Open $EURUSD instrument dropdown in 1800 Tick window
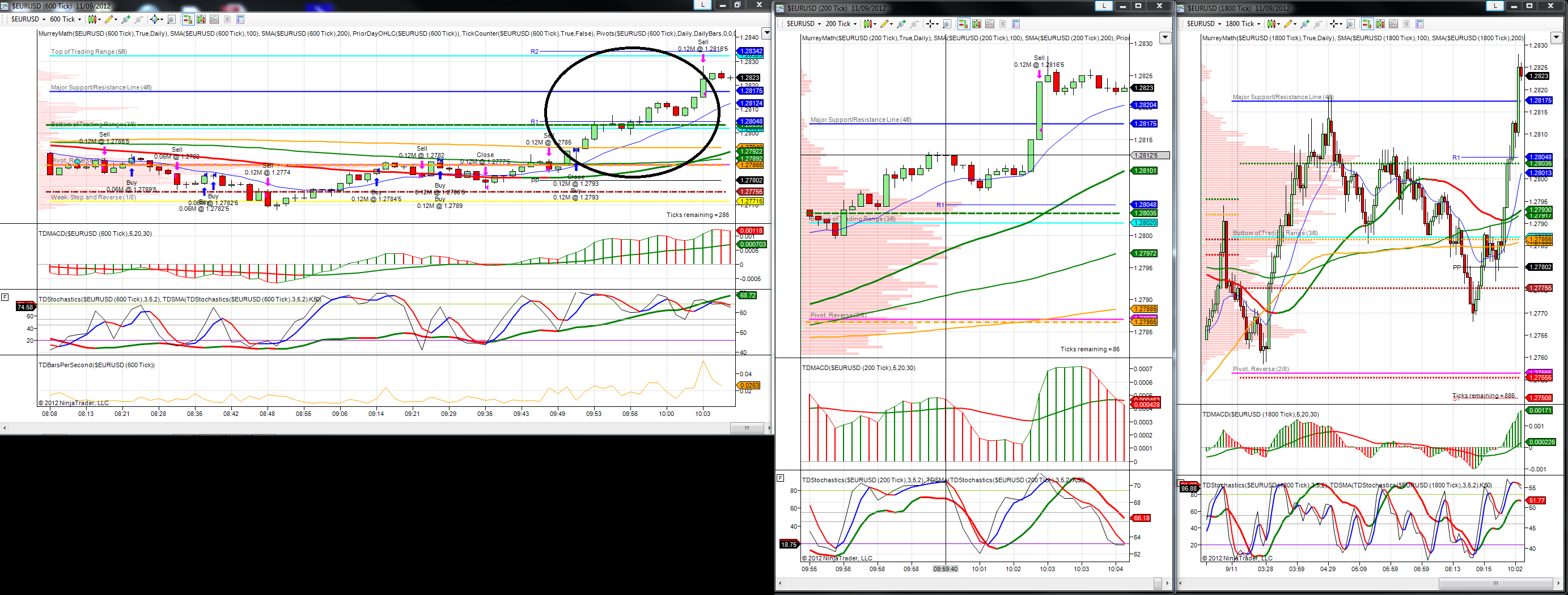 (x=1204, y=24)
